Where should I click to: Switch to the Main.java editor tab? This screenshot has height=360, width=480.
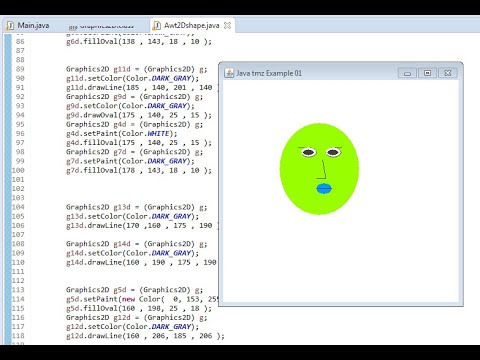[x=28, y=26]
